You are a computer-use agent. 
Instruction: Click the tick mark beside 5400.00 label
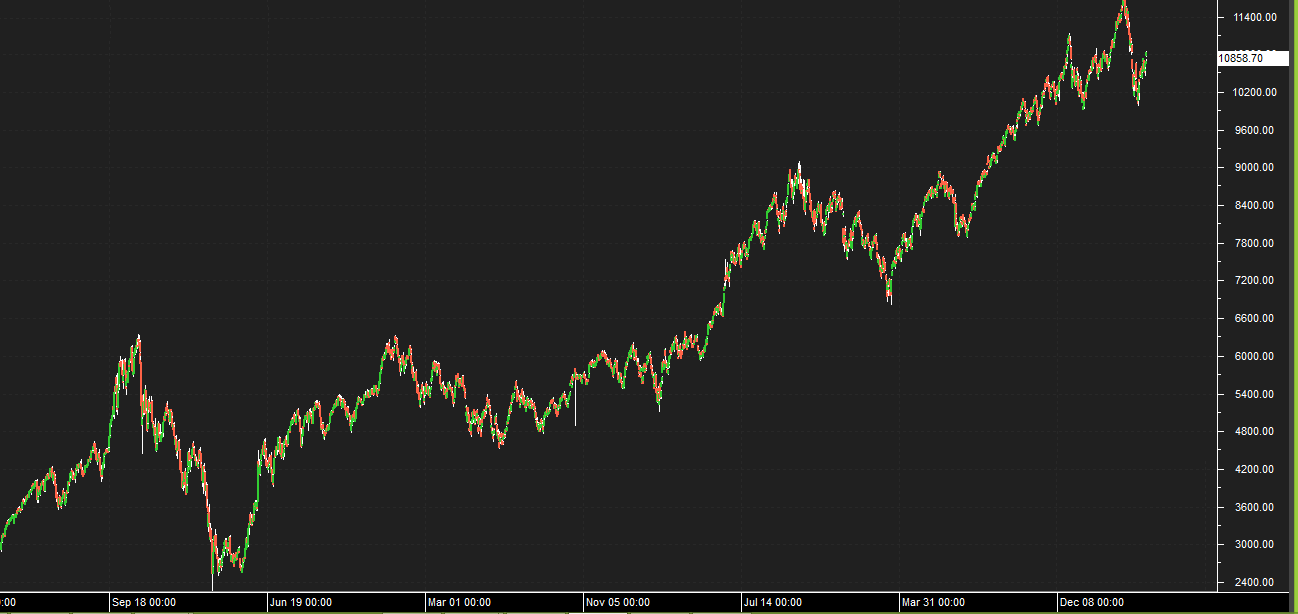point(1223,393)
